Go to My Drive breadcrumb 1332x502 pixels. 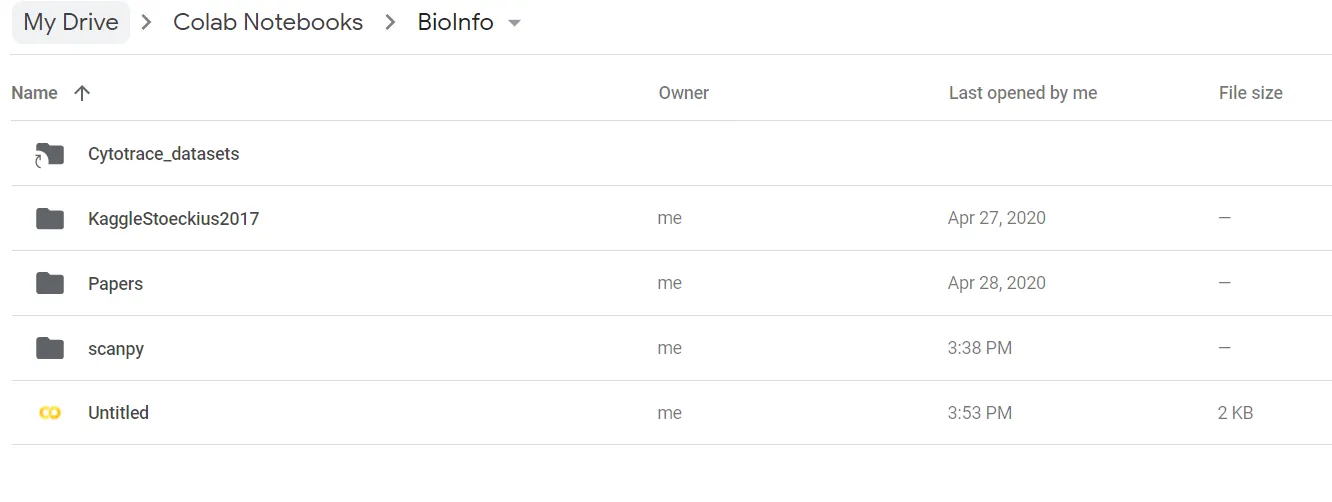coord(71,22)
